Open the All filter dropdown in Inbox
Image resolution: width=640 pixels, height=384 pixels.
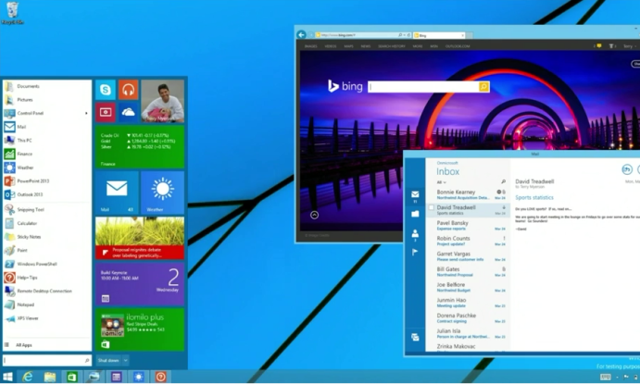point(441,182)
